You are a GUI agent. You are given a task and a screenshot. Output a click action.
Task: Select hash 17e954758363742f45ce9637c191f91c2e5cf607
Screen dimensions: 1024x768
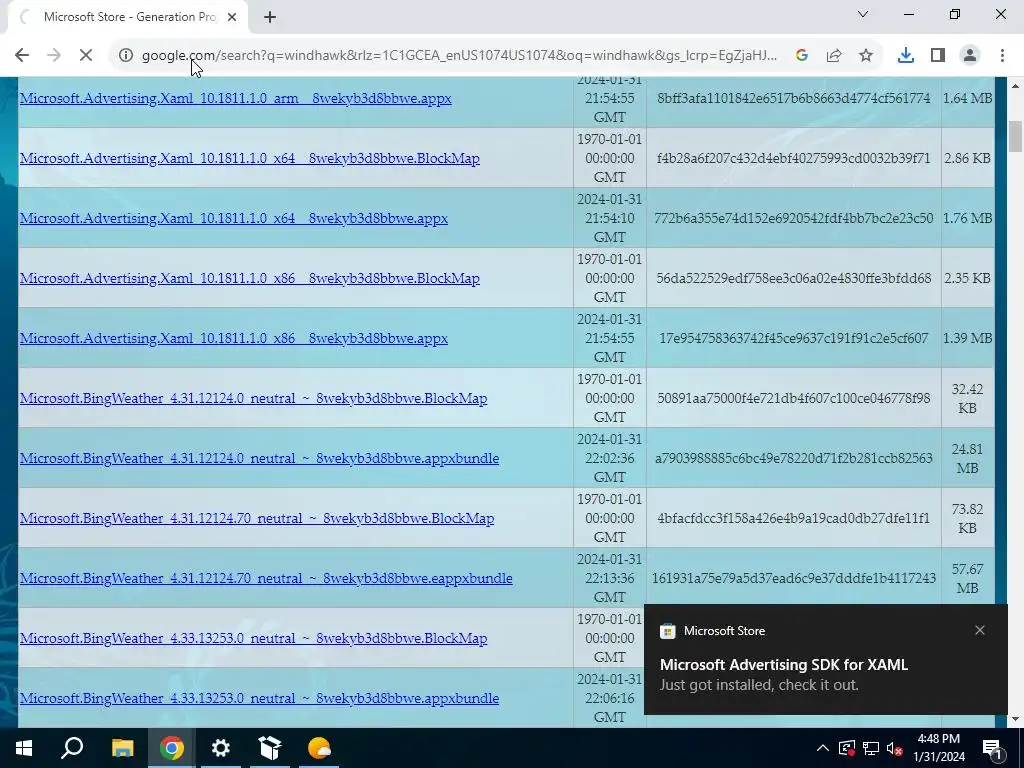(793, 338)
